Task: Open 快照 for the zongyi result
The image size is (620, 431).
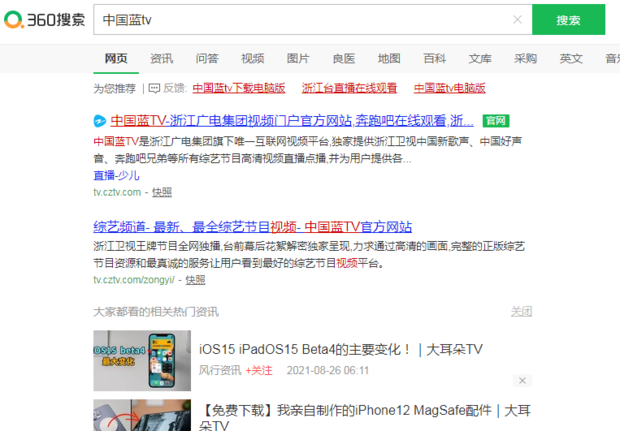Action: [195, 280]
